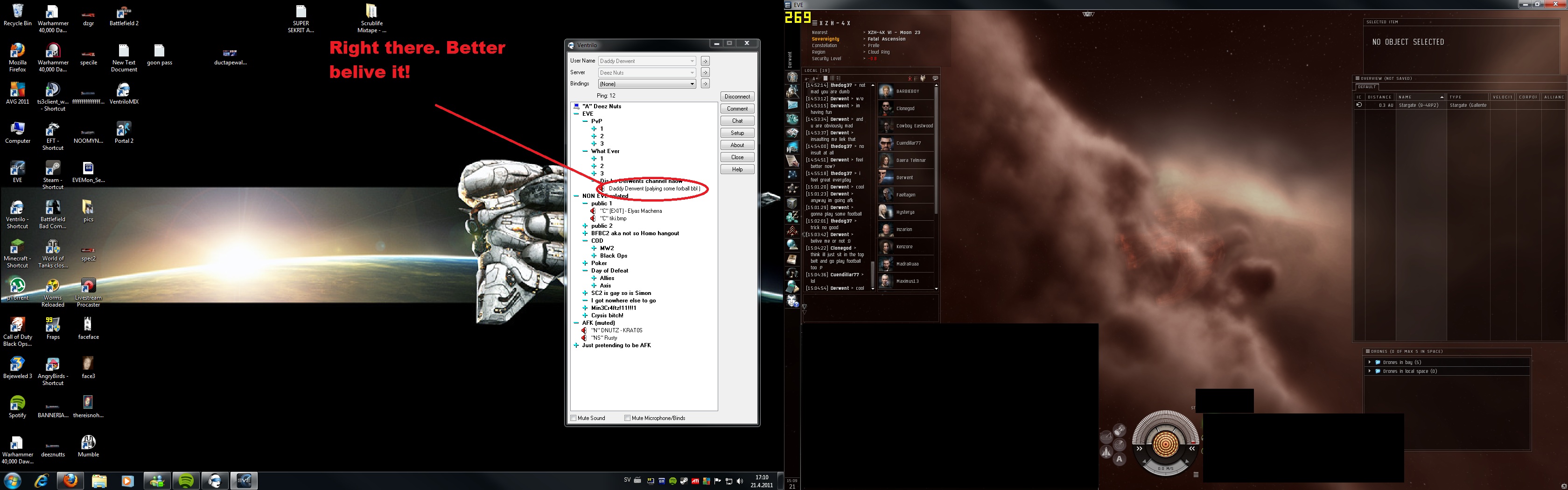Click the Help button in Ventrilo
The height and width of the screenshot is (490, 1568).
737,169
